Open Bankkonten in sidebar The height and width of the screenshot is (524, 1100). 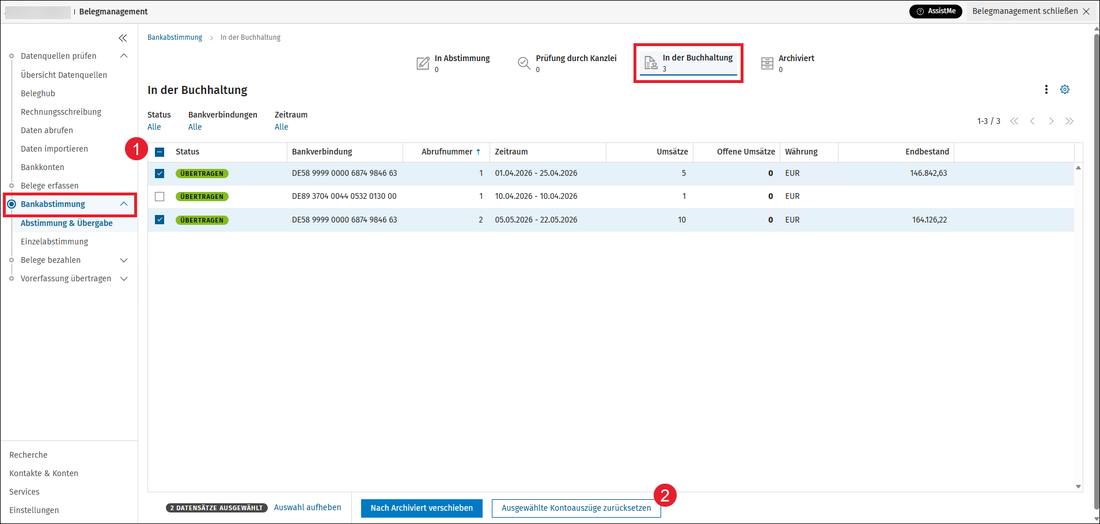coord(43,168)
